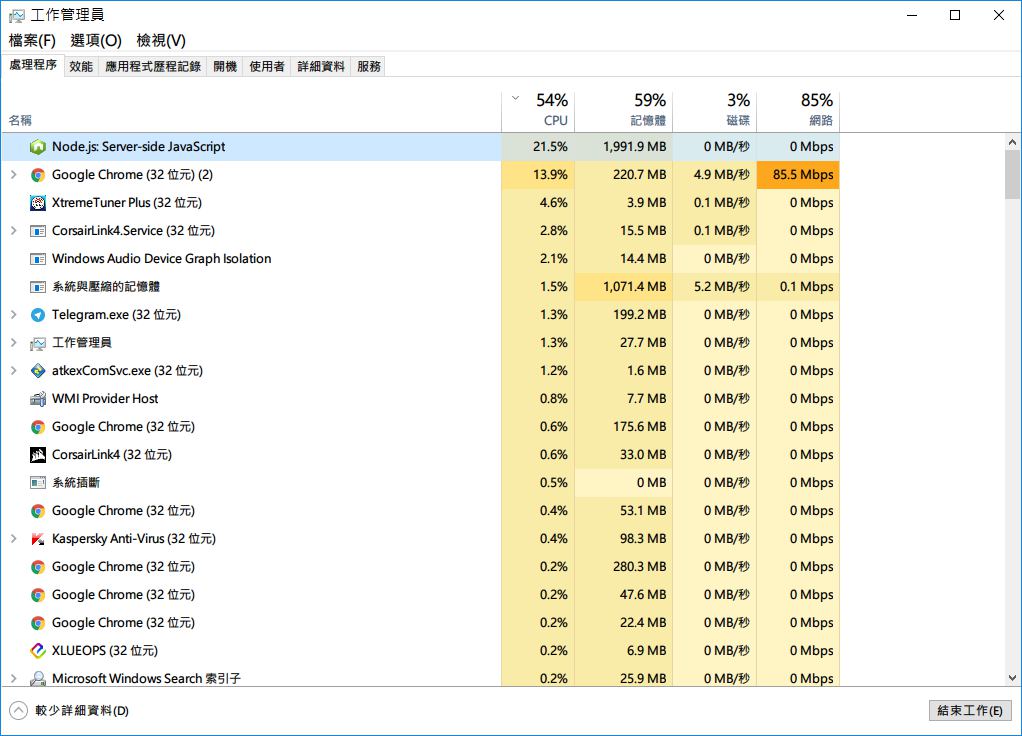The height and width of the screenshot is (736, 1022).
Task: Switch to the 效能 tab
Action: [x=81, y=66]
